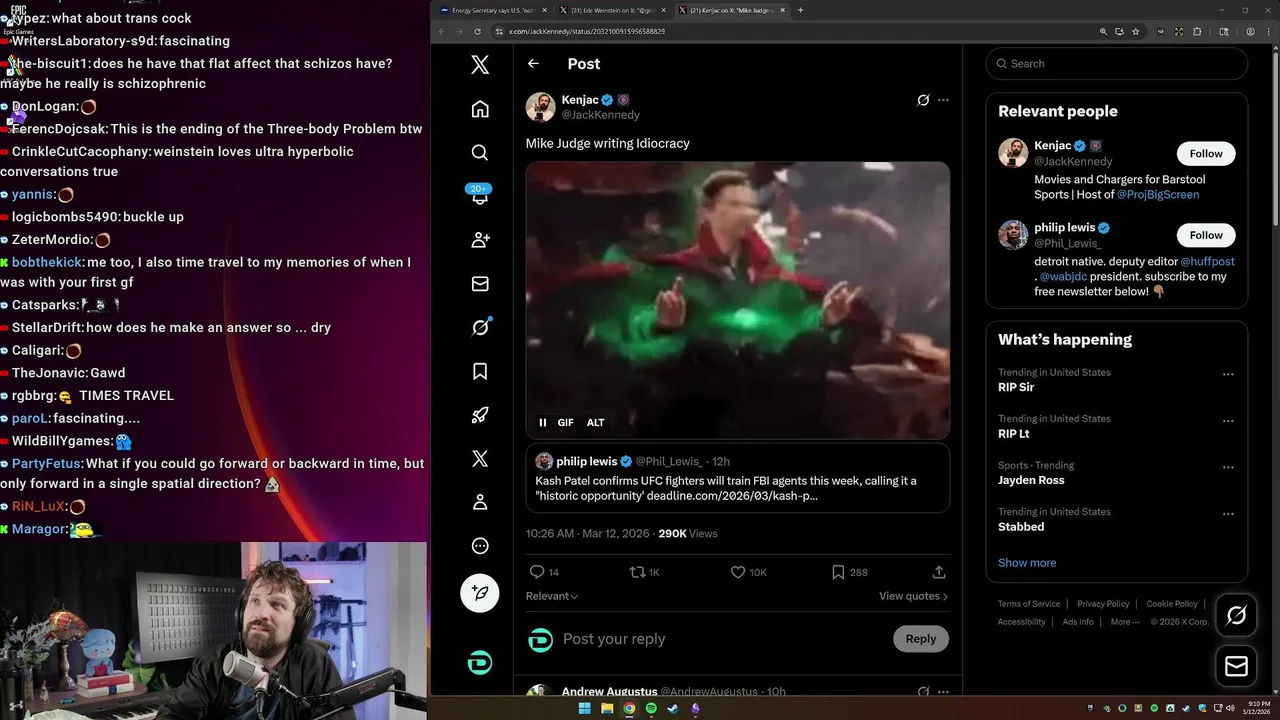The image size is (1280, 720).
Task: Go back using the Post arrow
Action: click(x=533, y=64)
